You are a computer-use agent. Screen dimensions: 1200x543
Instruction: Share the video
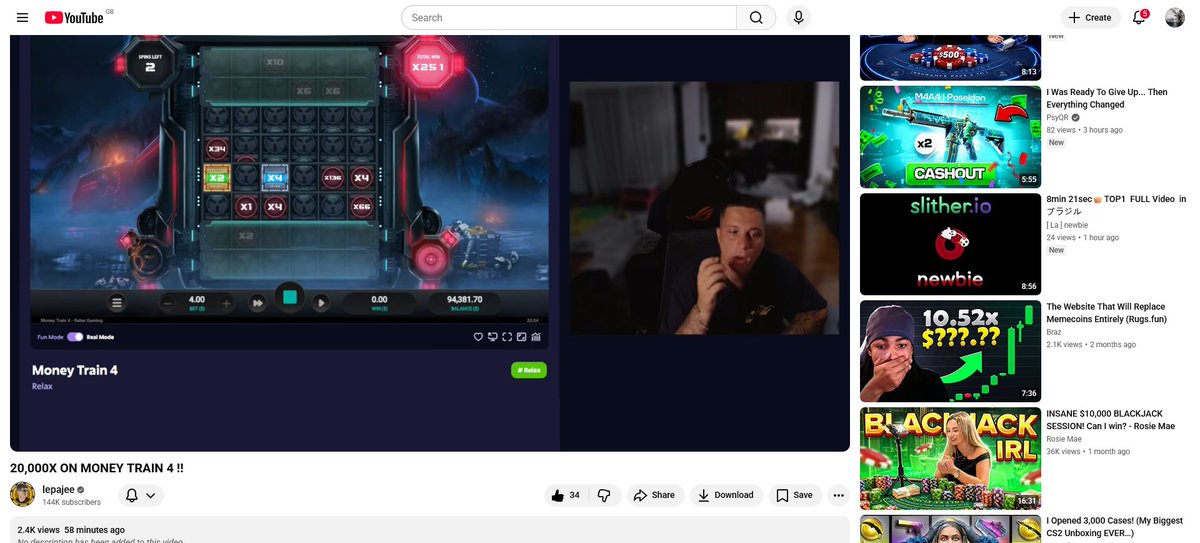[655, 495]
